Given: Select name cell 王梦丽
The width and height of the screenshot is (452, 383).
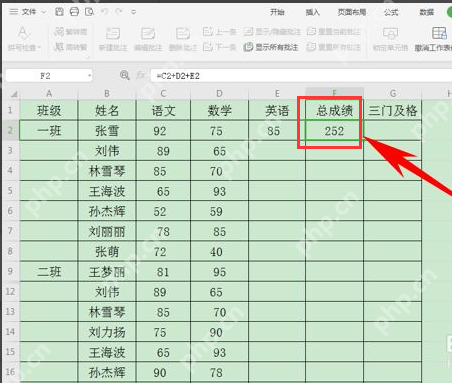Looking at the screenshot, I should 107,272.
